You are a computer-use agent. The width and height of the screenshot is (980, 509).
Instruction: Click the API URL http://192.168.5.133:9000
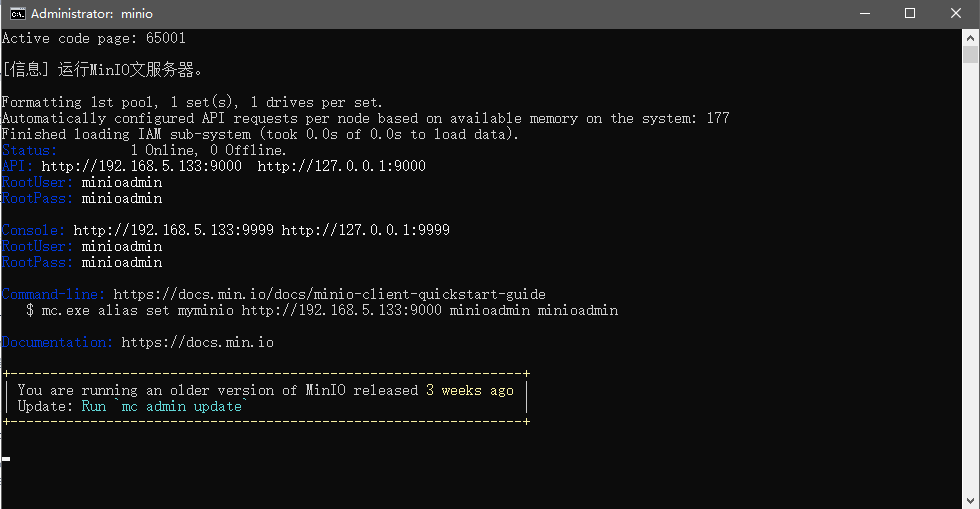coord(141,166)
